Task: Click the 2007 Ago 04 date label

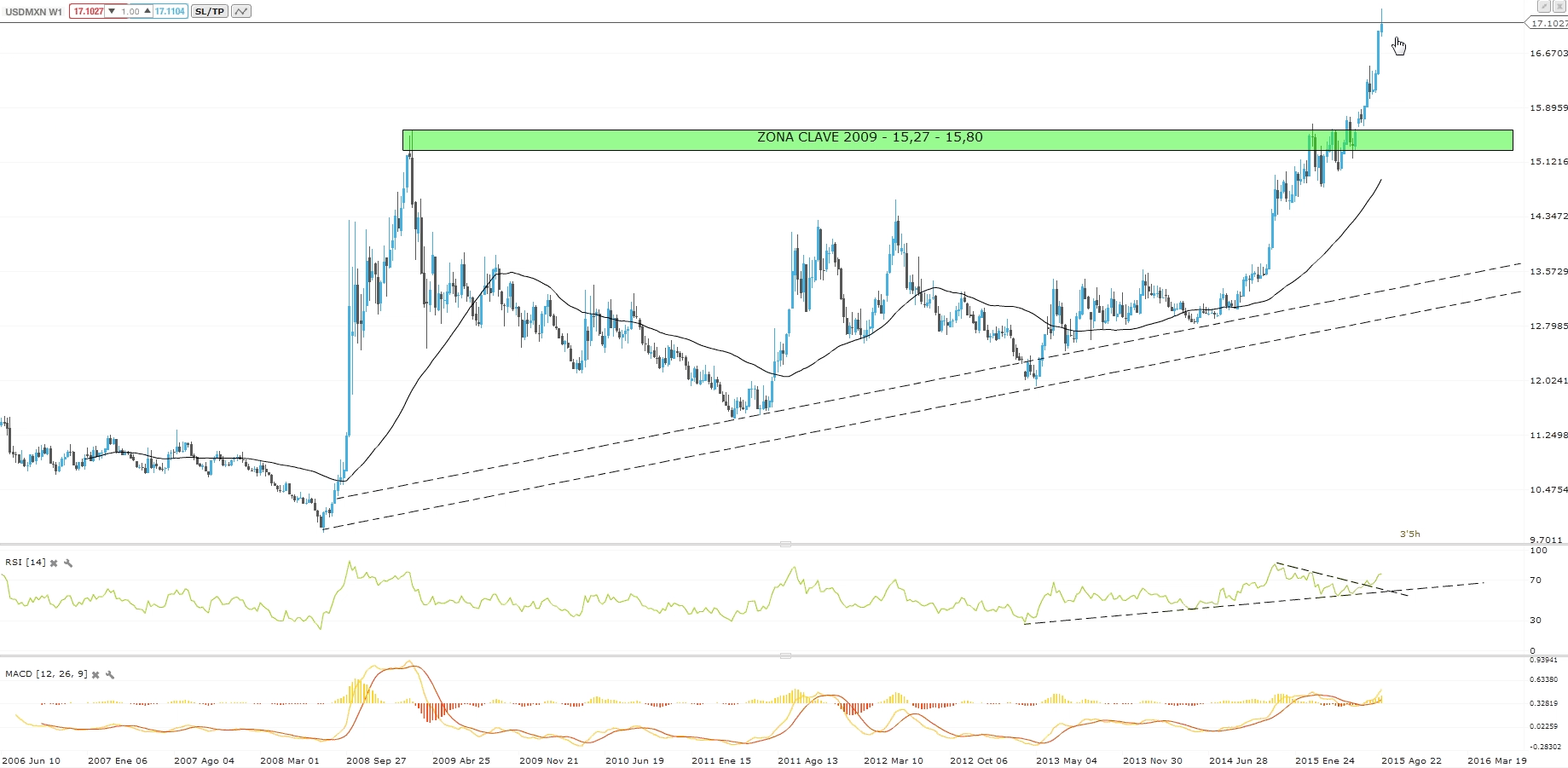Action: (204, 761)
